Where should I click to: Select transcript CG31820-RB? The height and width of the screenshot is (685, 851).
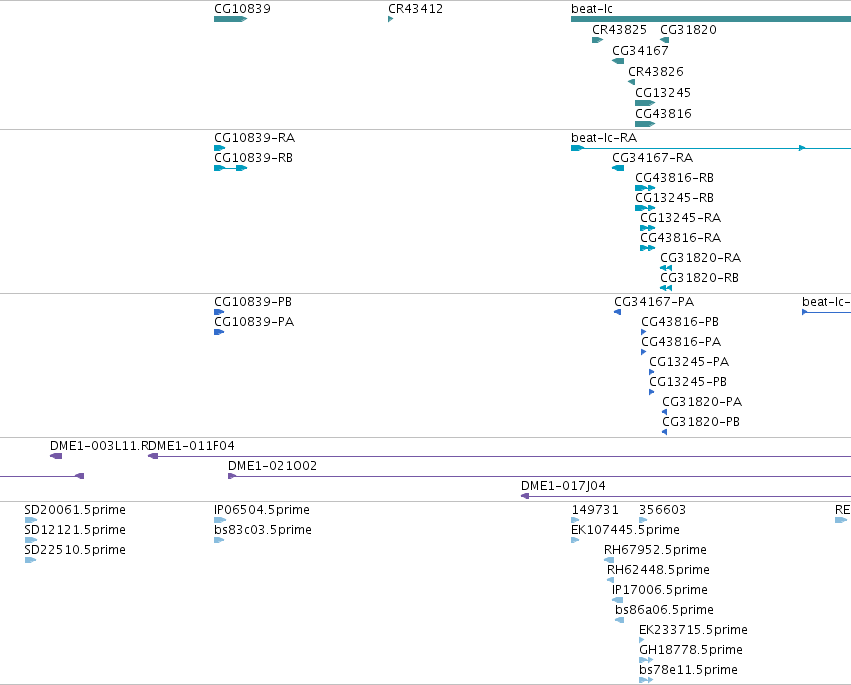tap(700, 278)
